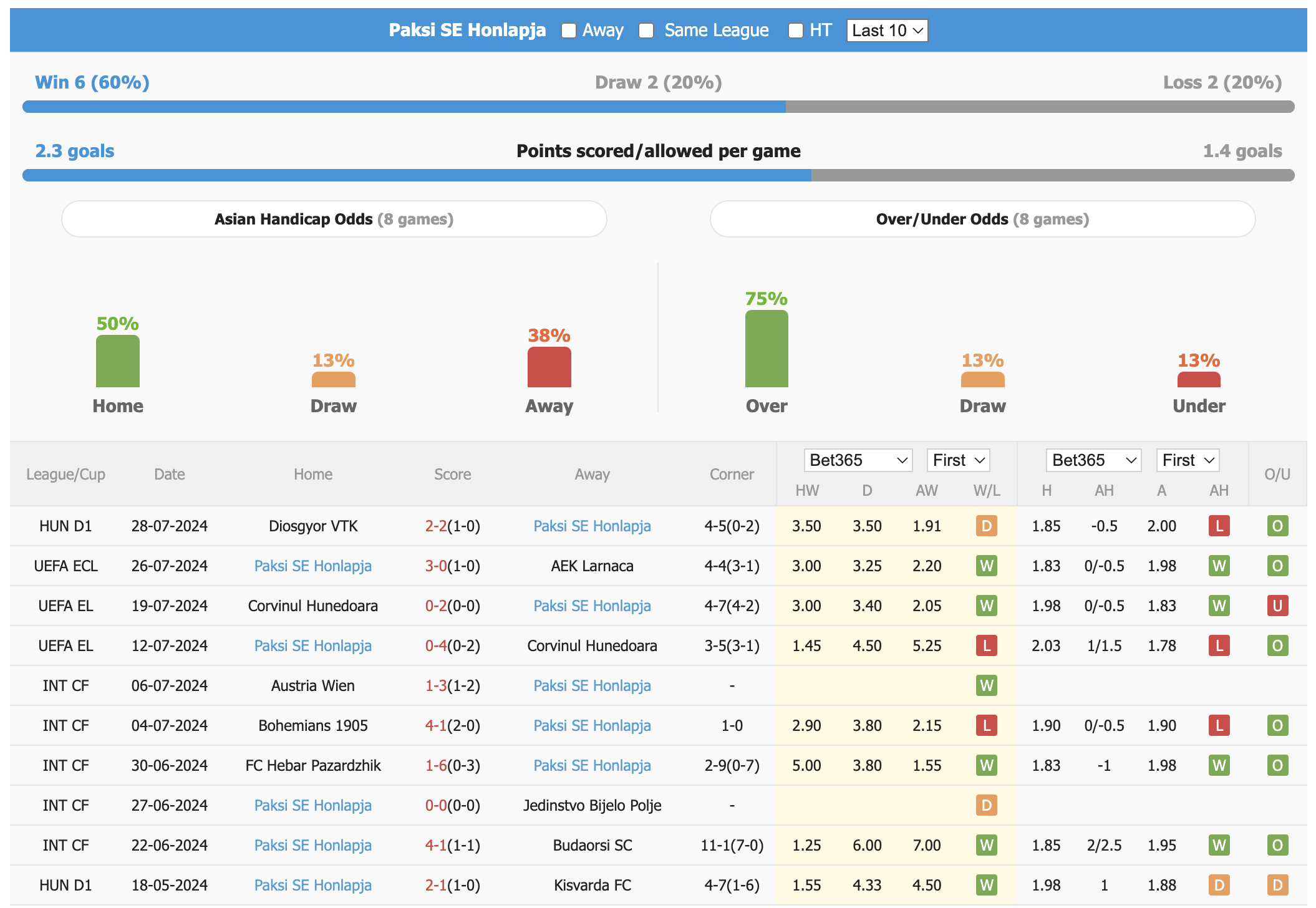Screen dimensions: 1316x908
Task: Click the 3-0 score against AEK Larnaca
Action: click(x=436, y=566)
